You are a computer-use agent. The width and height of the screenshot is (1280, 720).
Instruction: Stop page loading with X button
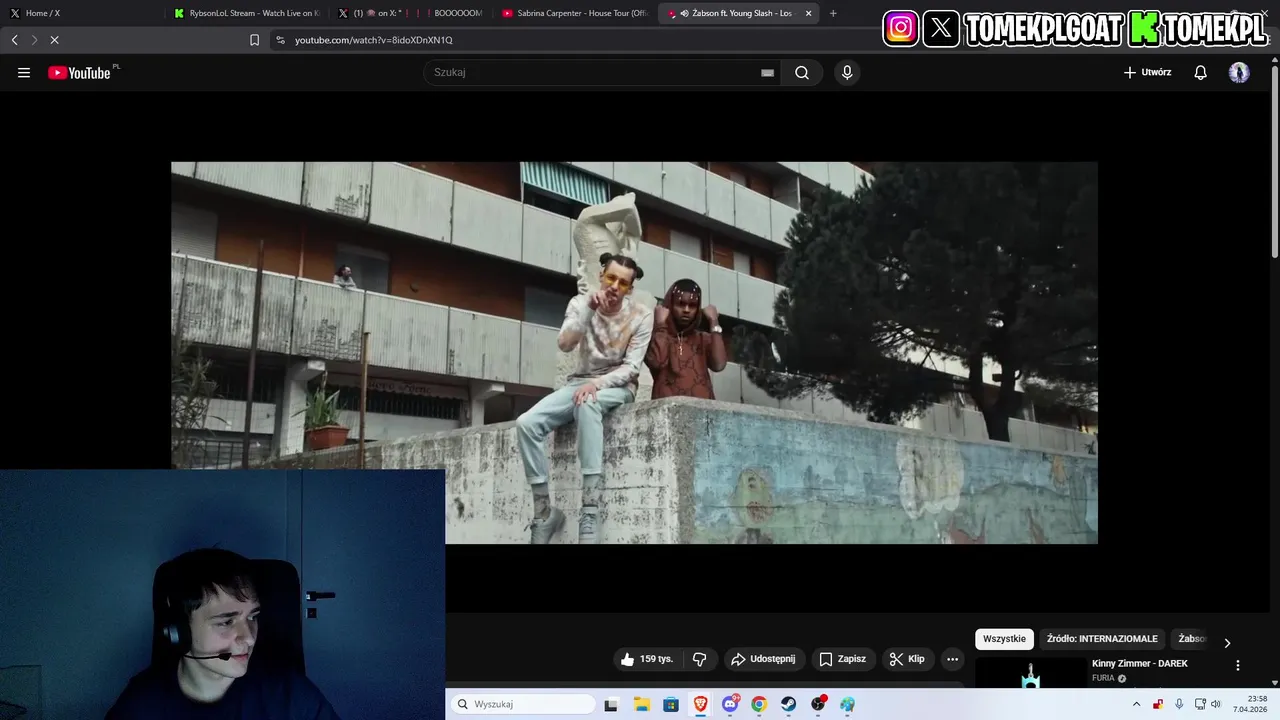(x=54, y=40)
